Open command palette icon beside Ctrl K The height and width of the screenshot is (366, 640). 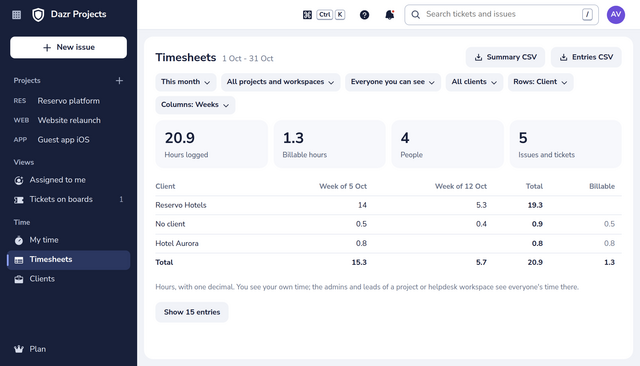pos(307,15)
